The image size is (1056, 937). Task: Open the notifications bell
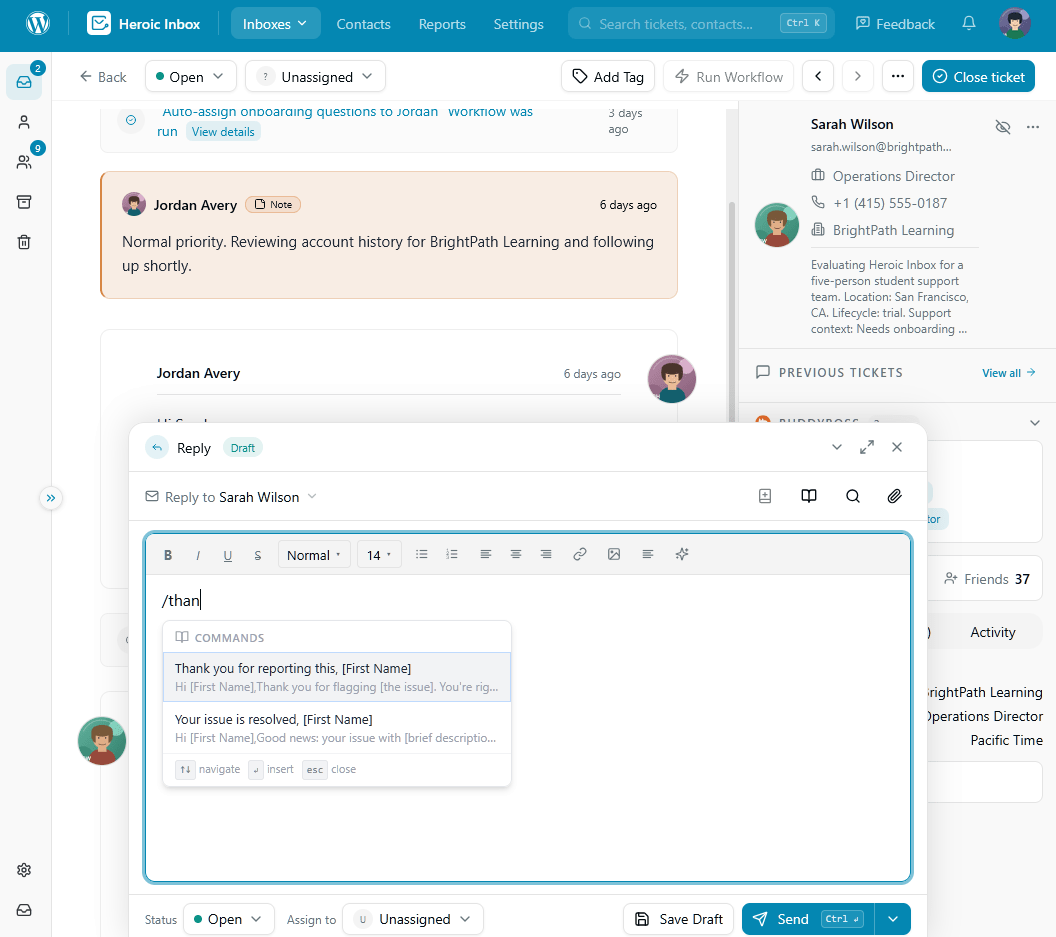point(968,24)
